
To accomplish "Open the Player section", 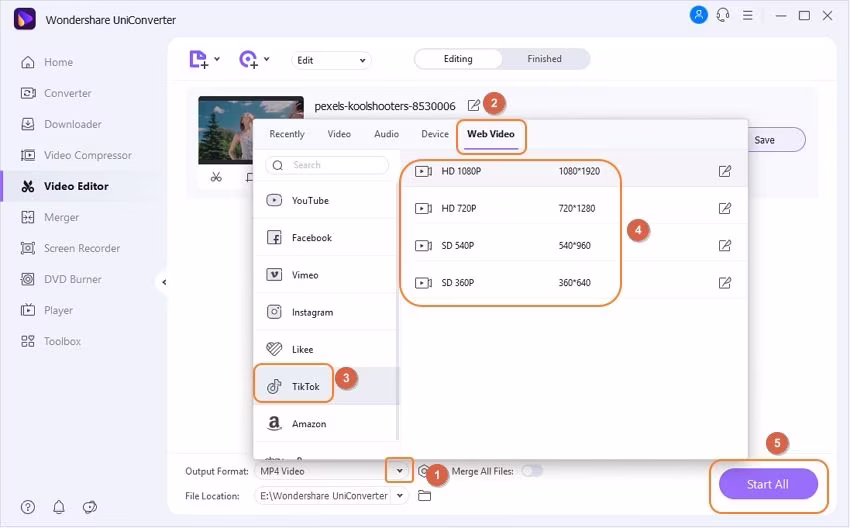I will pyautogui.click(x=46, y=310).
